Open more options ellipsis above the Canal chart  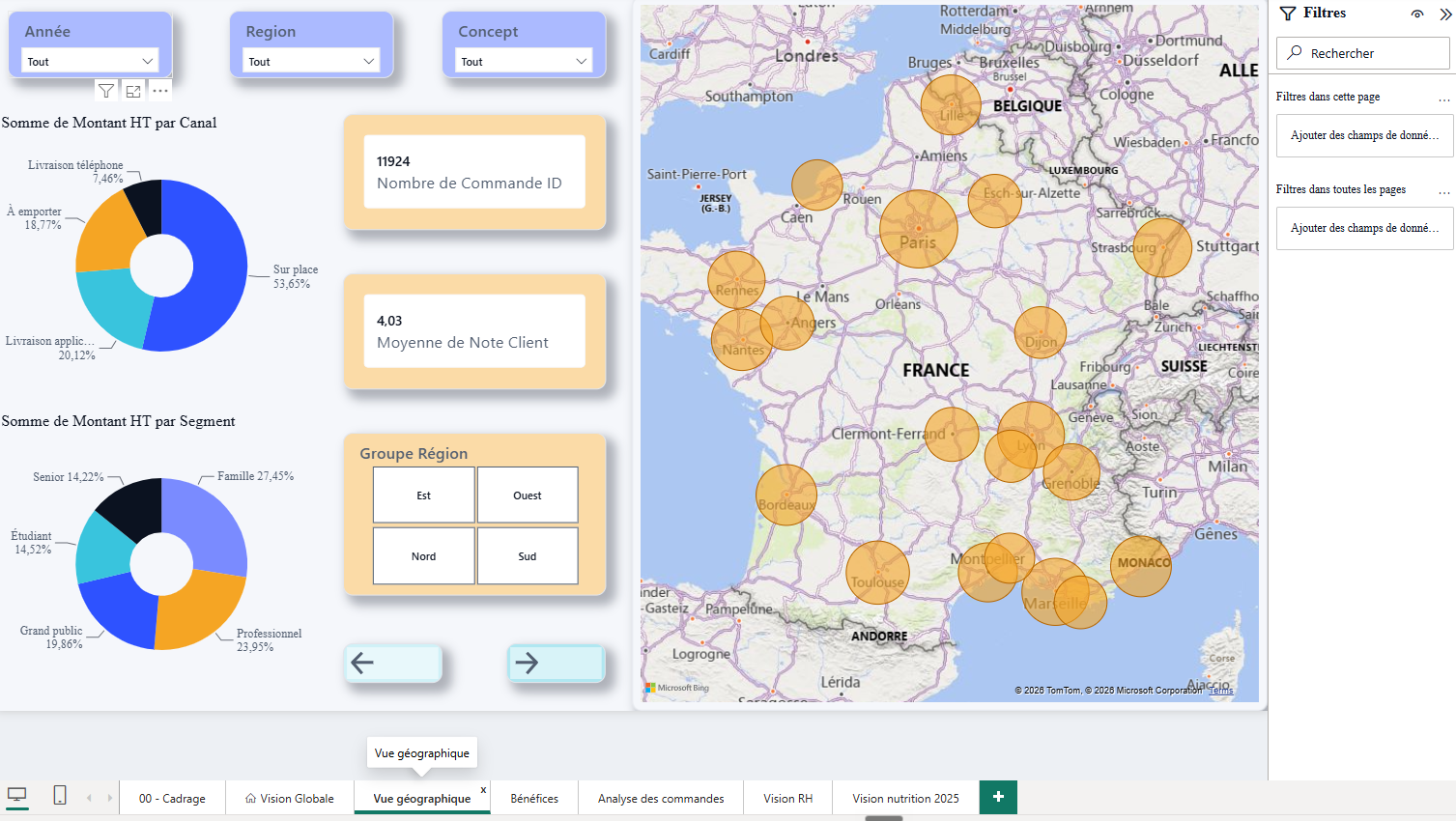(160, 91)
